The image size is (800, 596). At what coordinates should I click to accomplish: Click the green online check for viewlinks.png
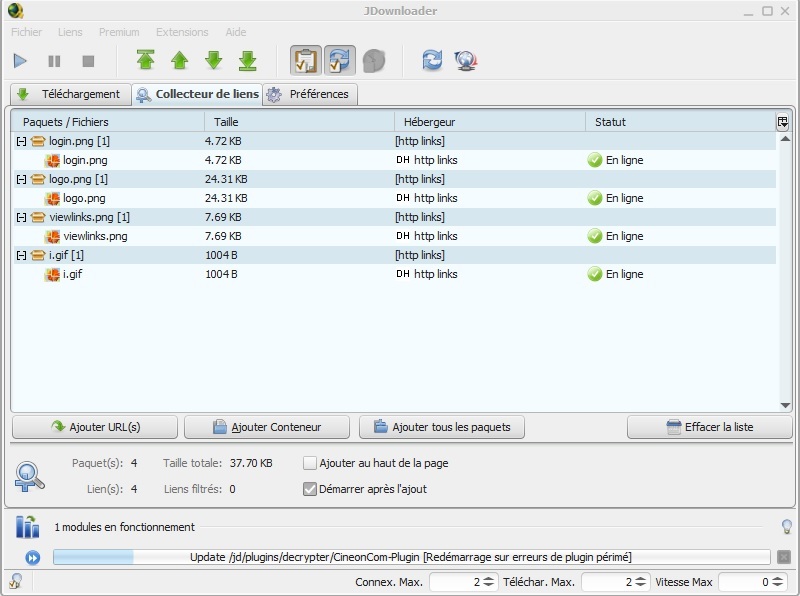(x=594, y=236)
